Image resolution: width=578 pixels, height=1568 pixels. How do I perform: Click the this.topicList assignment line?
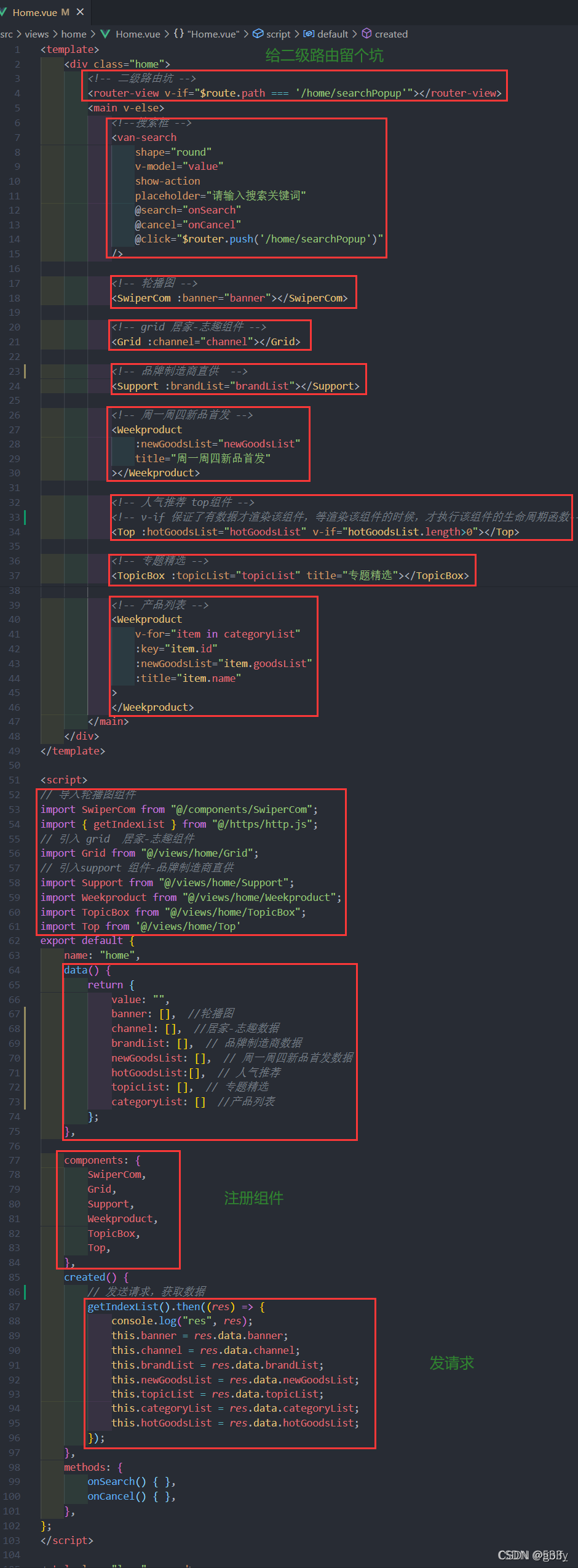[x=218, y=1394]
